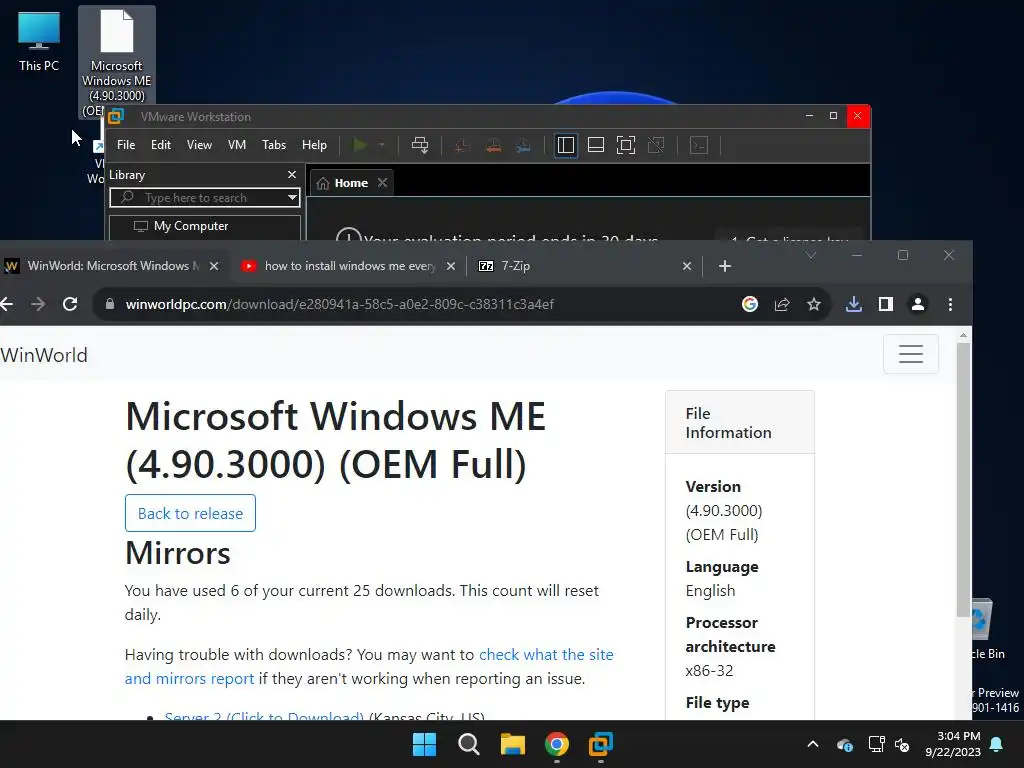Click the Back to release button

[x=190, y=513]
